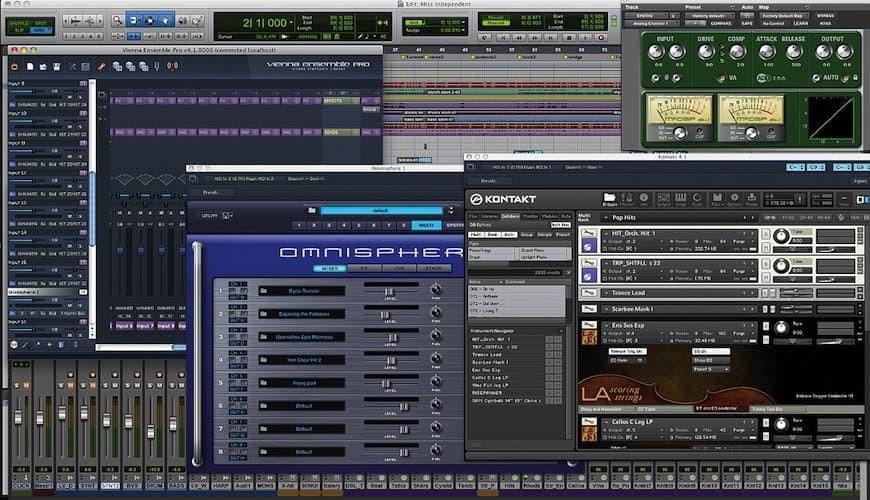
Task: Click Kontakt Purge icon
Action: coord(752,199)
